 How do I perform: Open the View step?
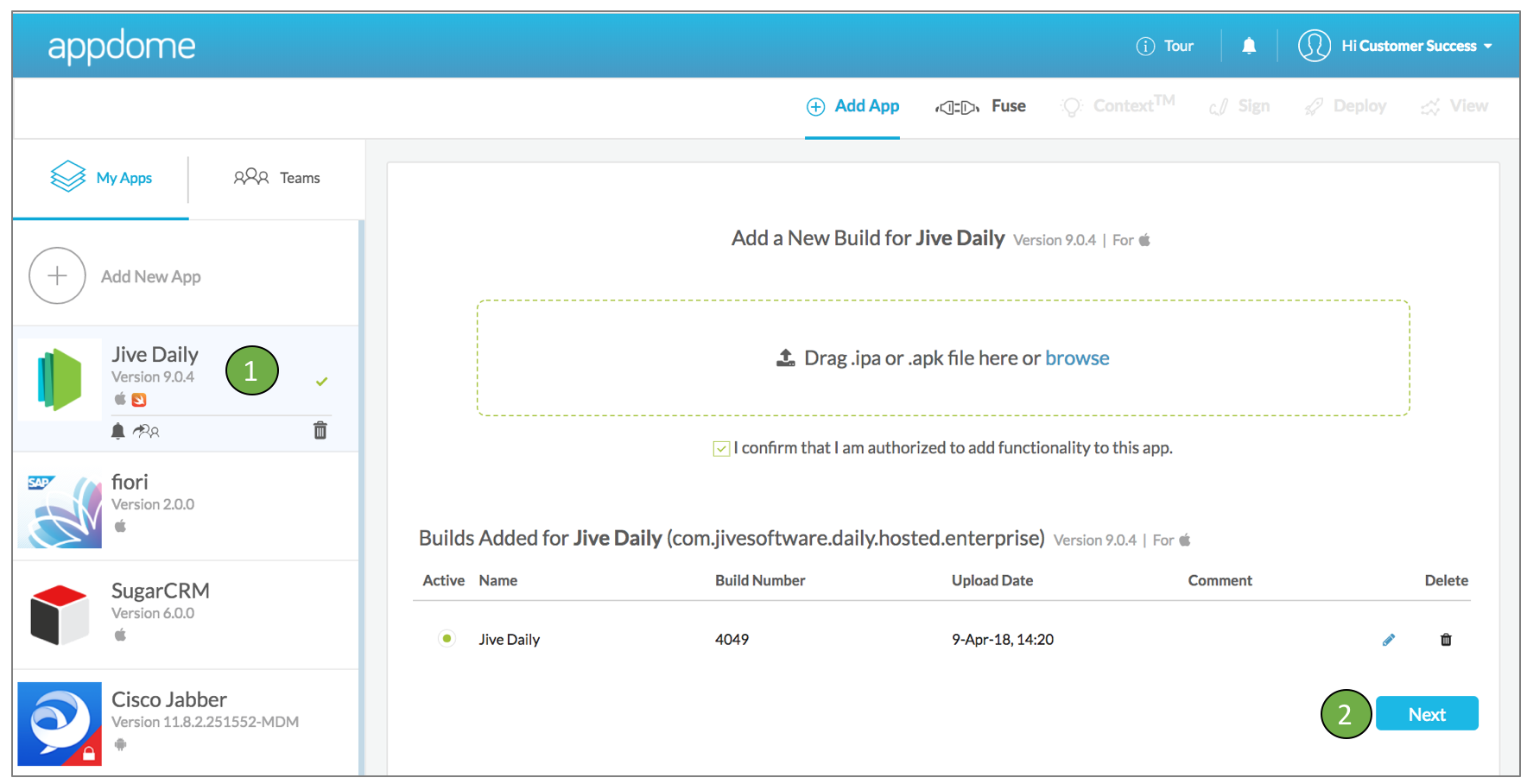point(1454,106)
